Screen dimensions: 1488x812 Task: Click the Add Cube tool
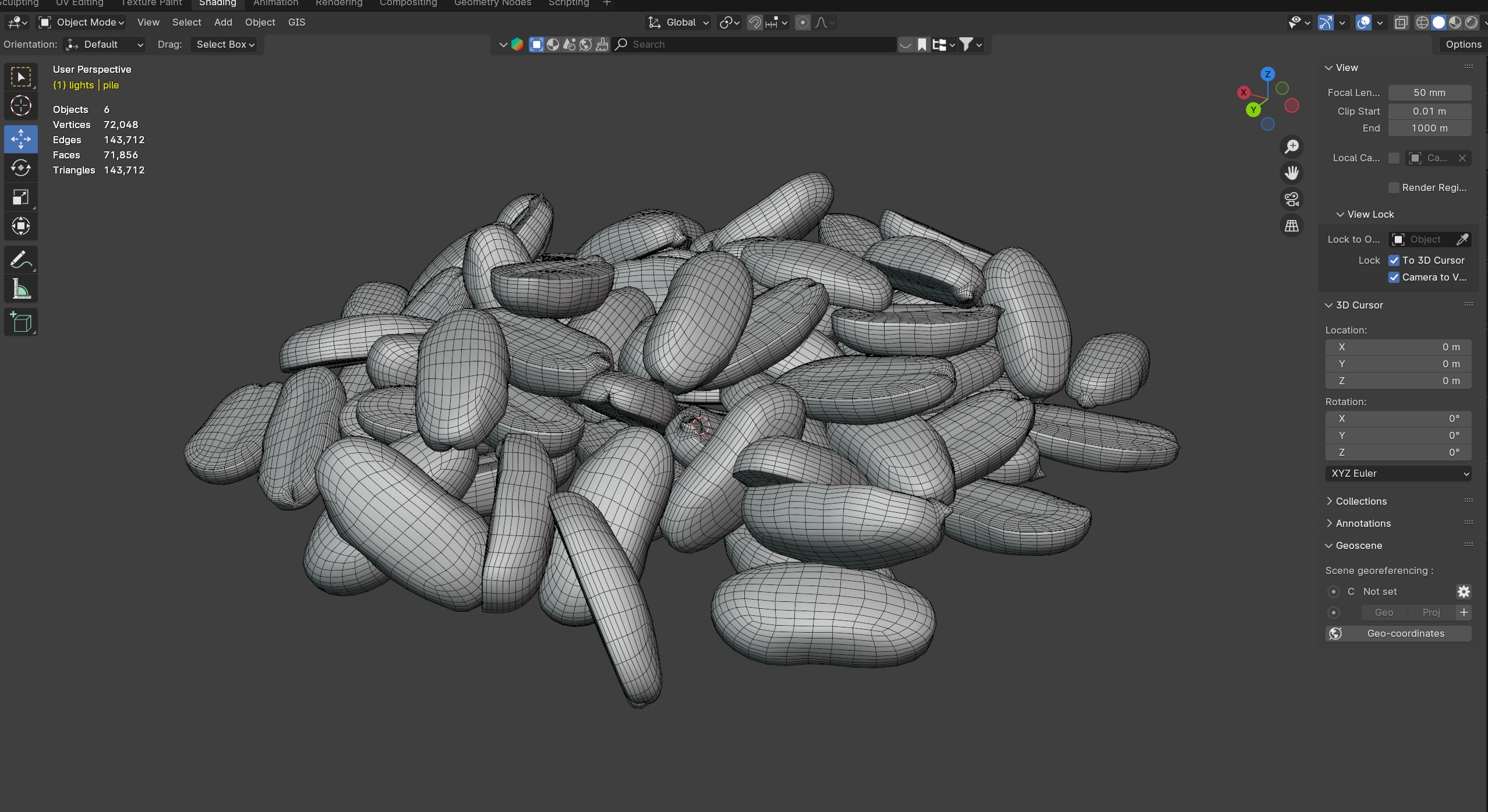click(x=21, y=322)
